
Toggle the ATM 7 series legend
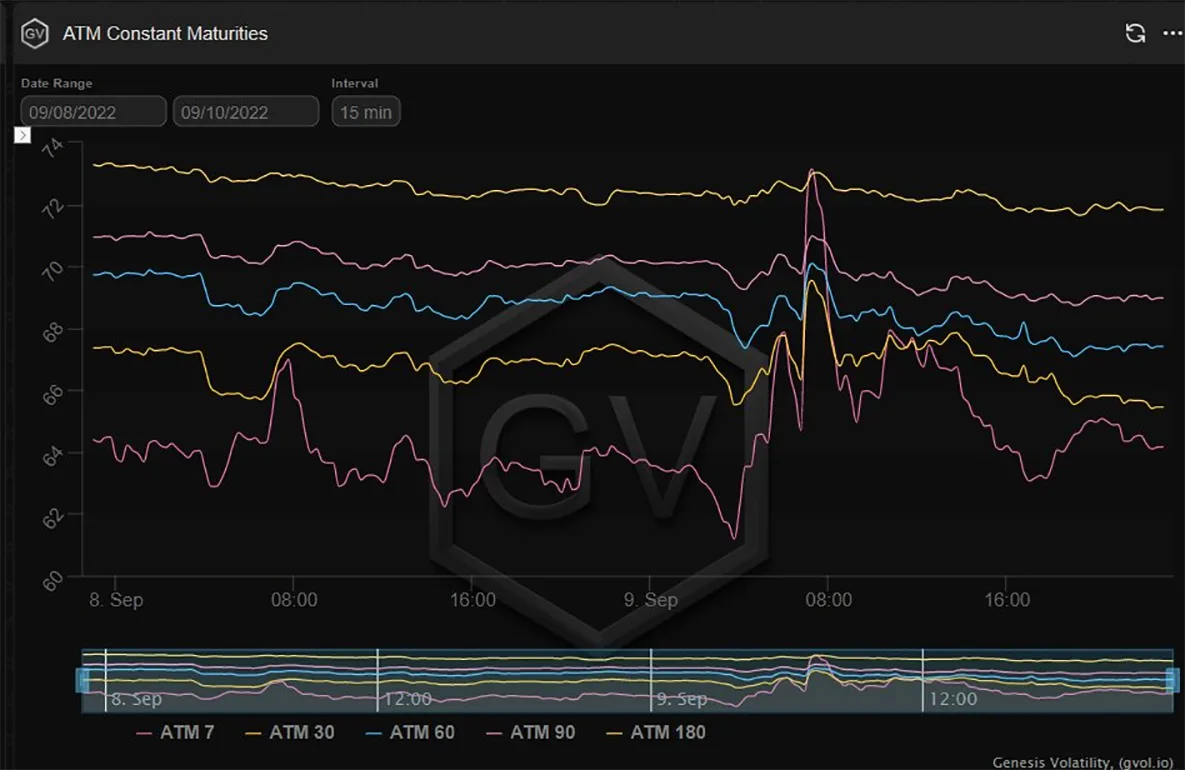pyautogui.click(x=175, y=732)
